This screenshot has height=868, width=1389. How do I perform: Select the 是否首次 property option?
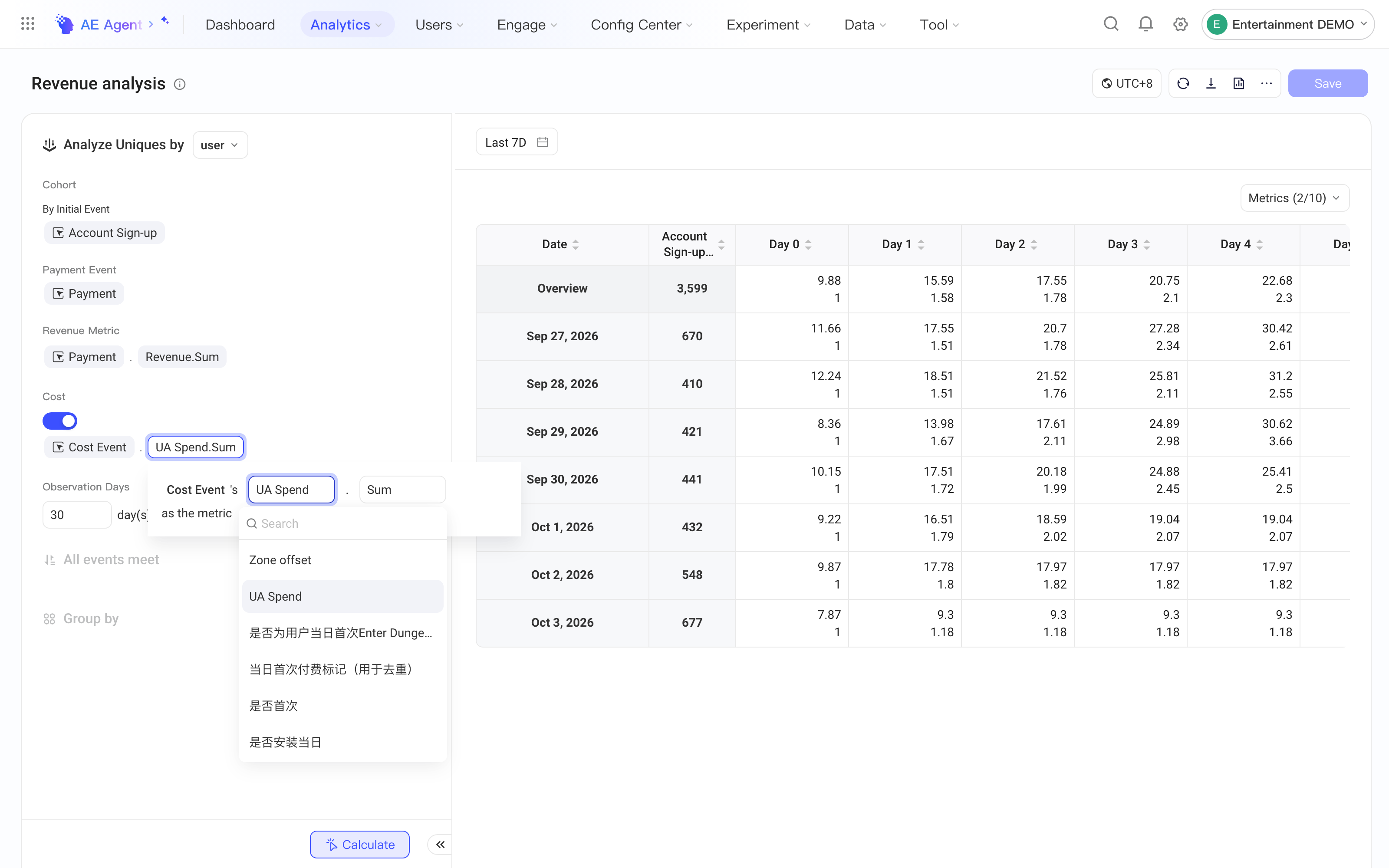point(342,706)
